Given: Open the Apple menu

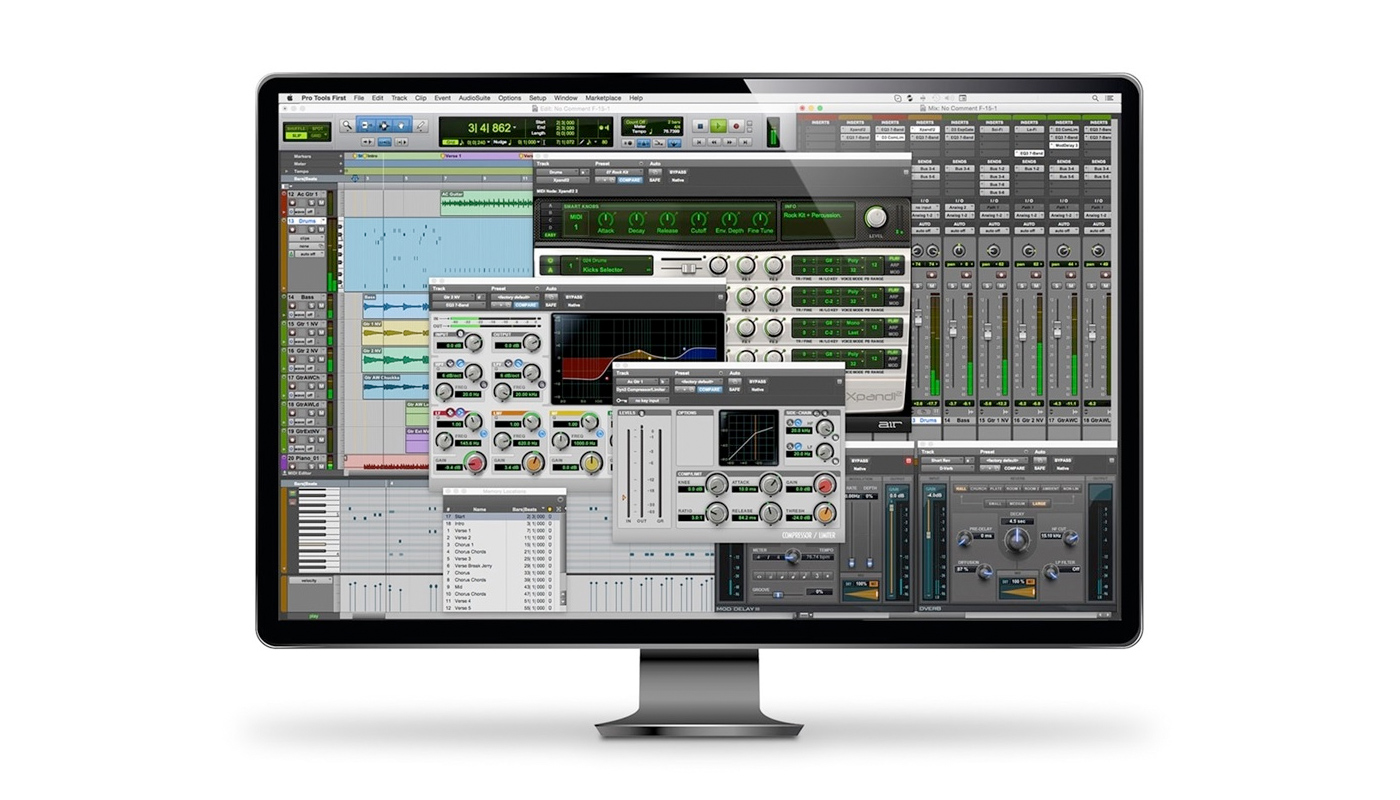Looking at the screenshot, I should click(290, 98).
